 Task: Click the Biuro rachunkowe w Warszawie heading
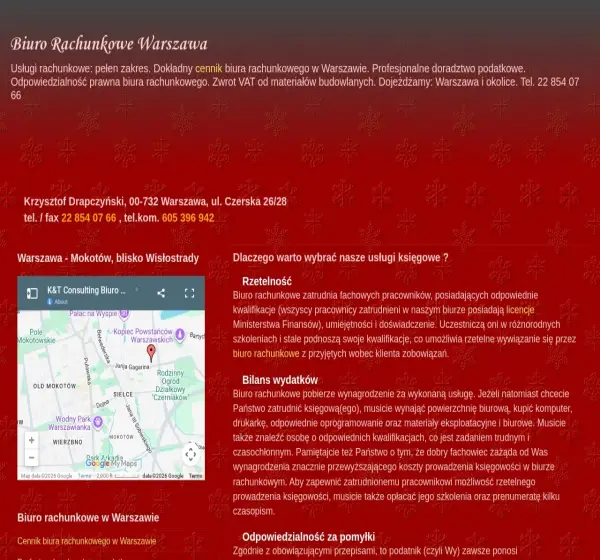(x=88, y=518)
